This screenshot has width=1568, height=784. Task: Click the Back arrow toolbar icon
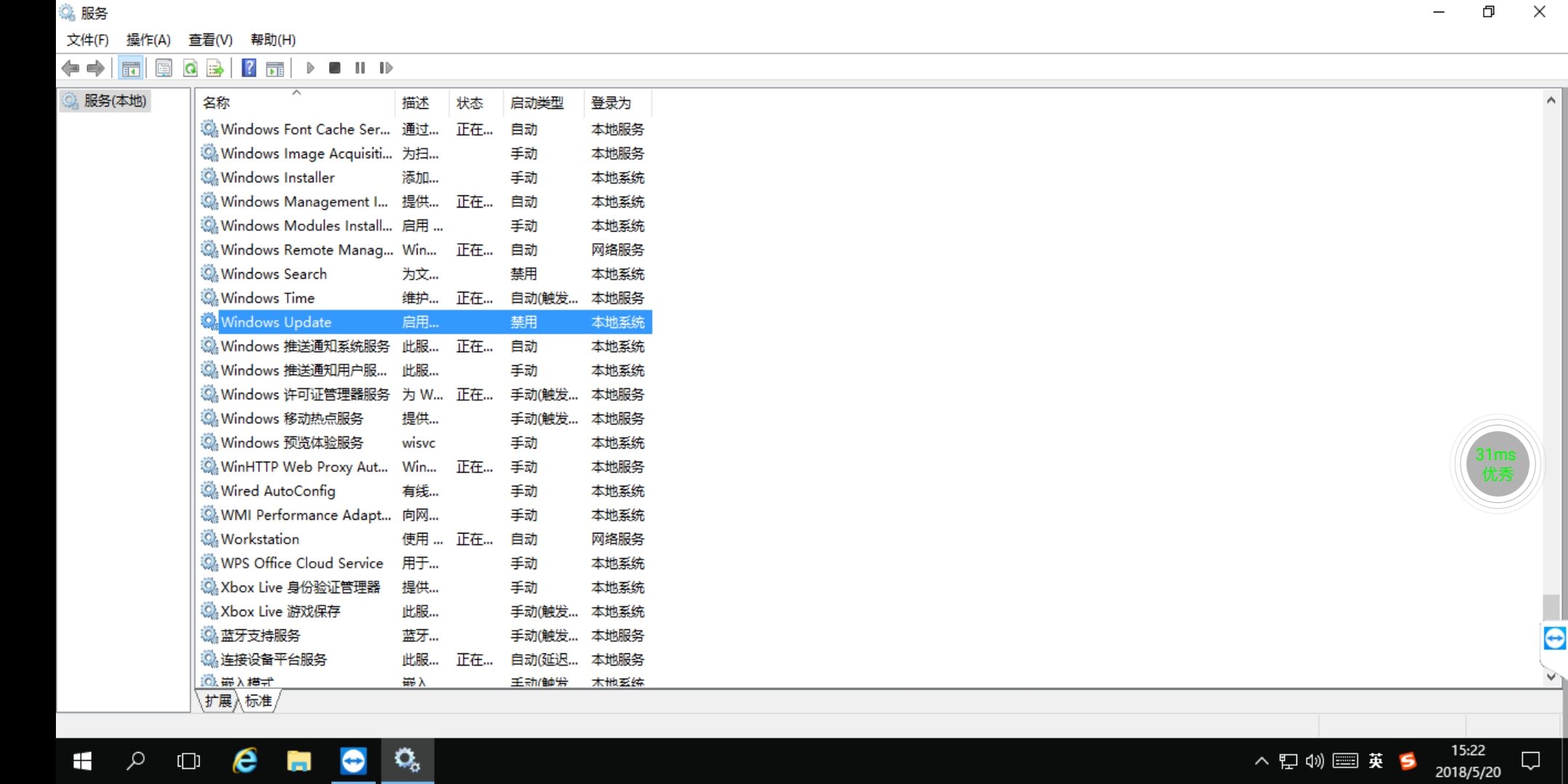point(70,68)
